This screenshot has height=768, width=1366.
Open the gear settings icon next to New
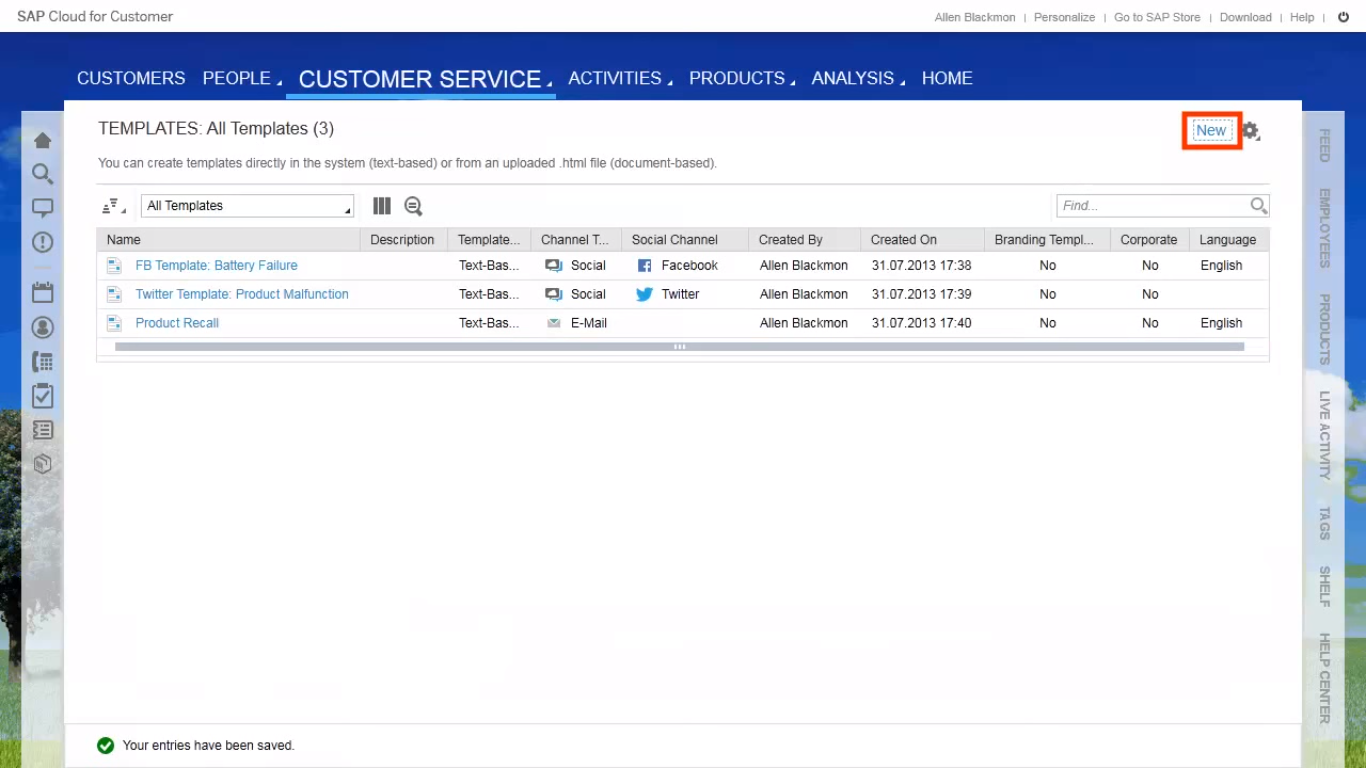click(1251, 131)
